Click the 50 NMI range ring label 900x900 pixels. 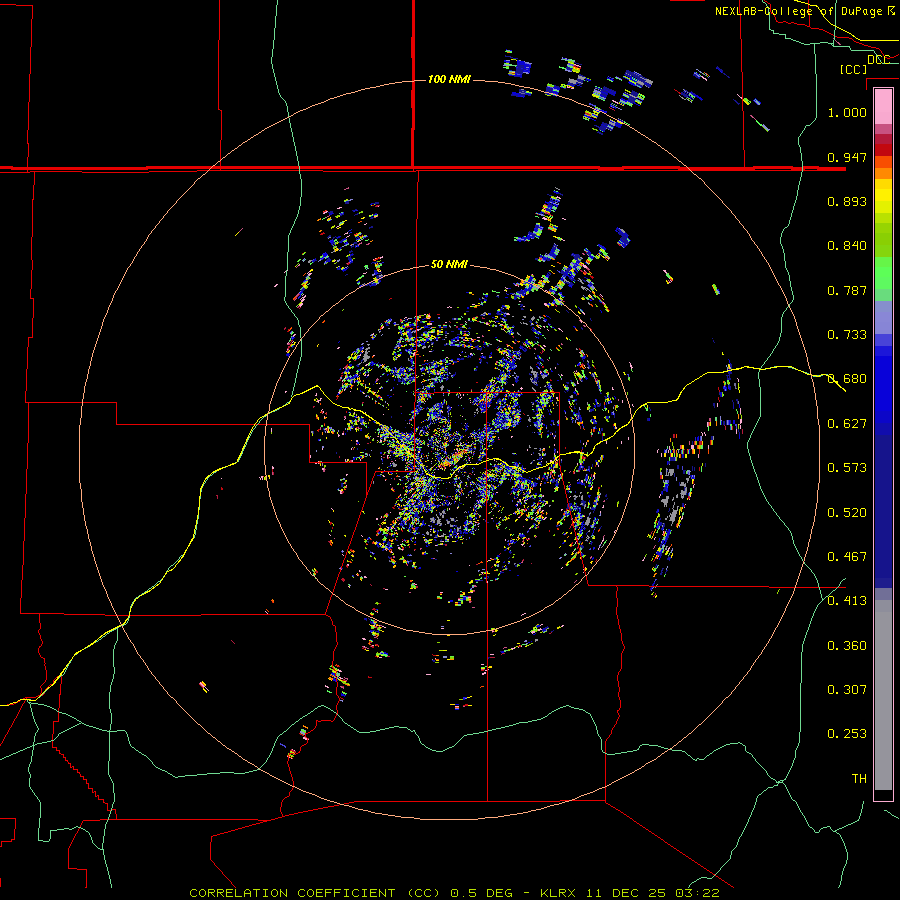coord(449,264)
